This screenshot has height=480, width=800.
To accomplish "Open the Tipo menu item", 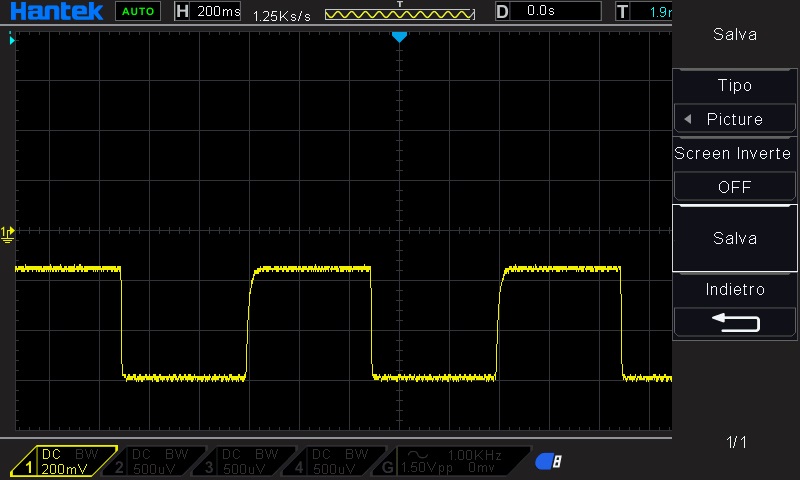I will 735,85.
